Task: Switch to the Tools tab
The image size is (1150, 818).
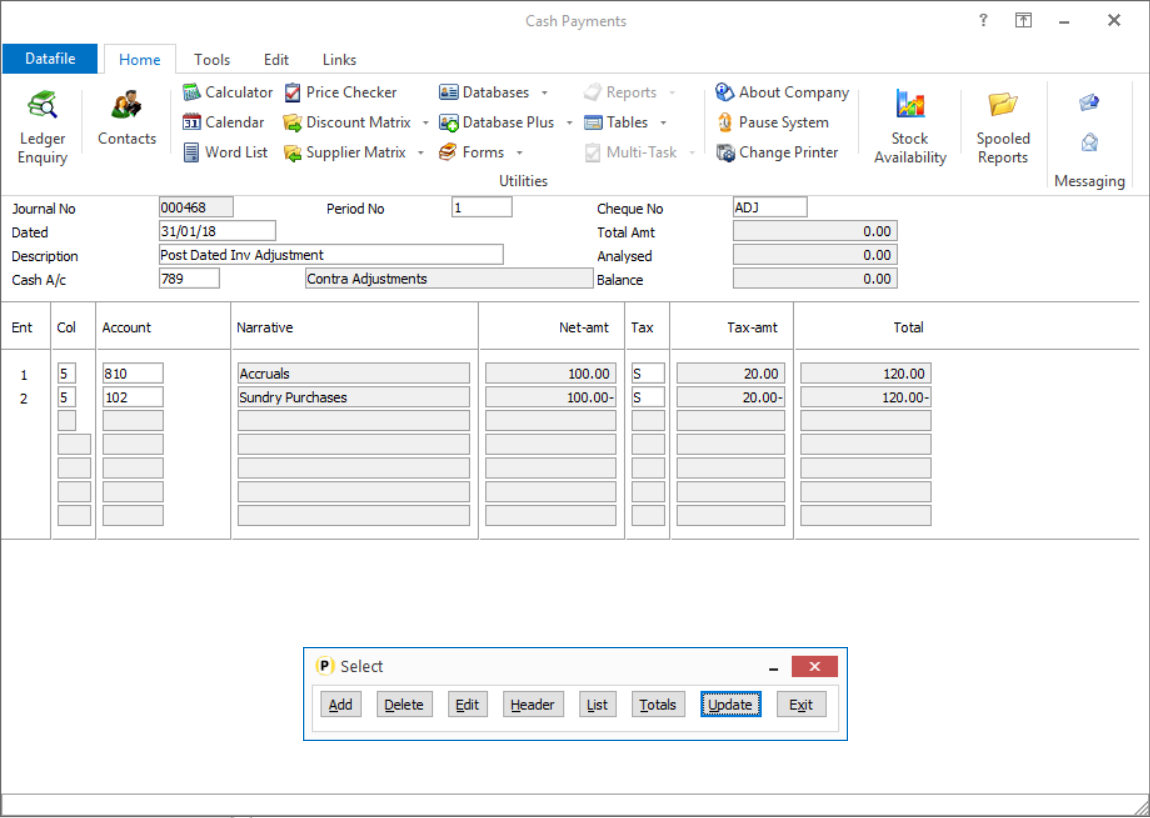Action: tap(212, 59)
